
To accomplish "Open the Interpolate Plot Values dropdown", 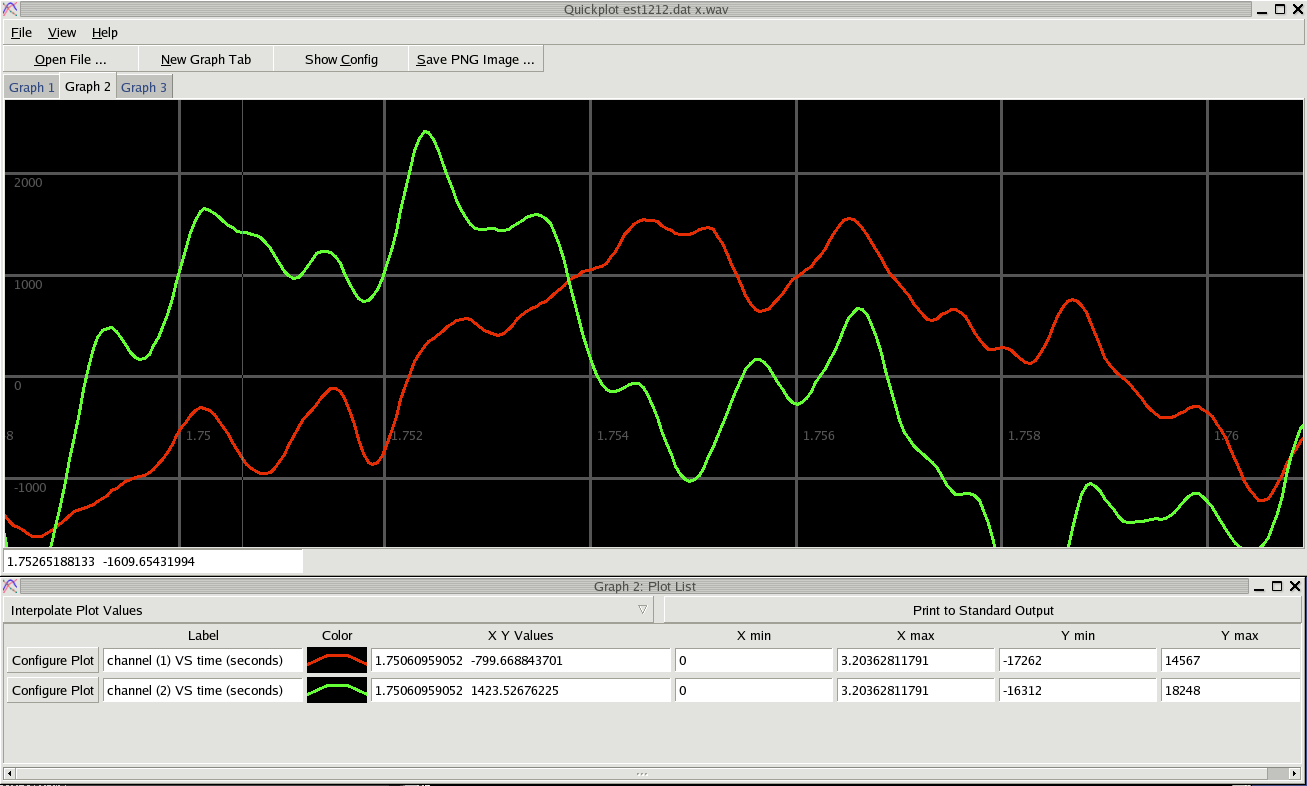I will [328, 610].
